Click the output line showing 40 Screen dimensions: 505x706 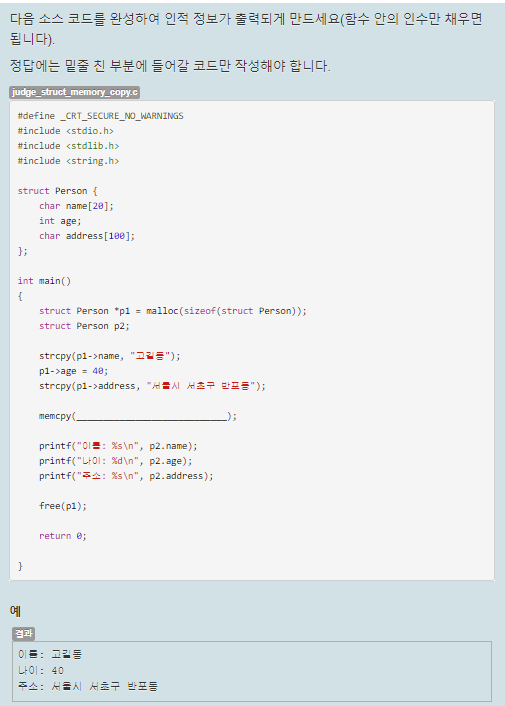click(x=41, y=670)
